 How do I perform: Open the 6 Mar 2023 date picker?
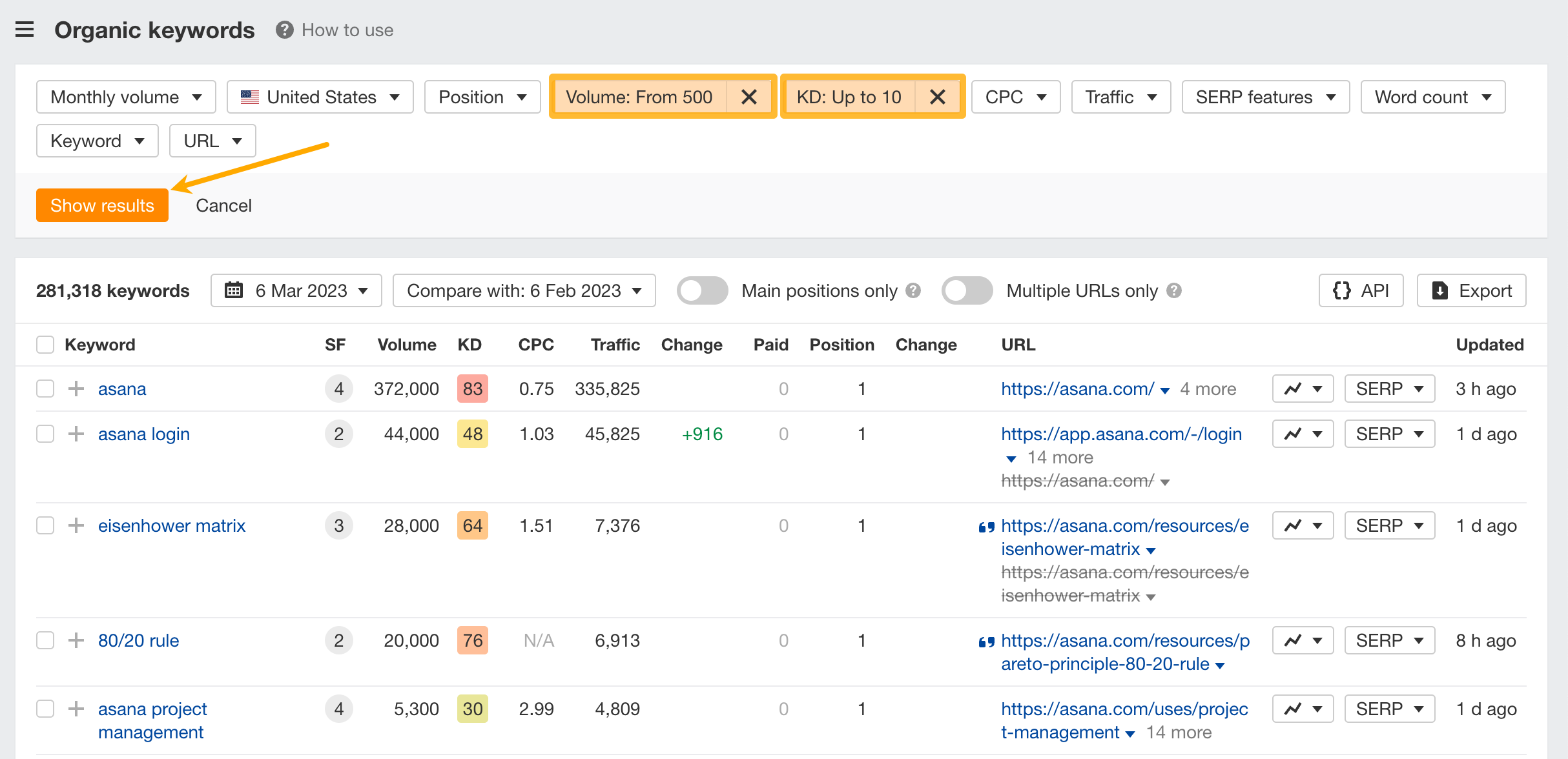tap(296, 290)
